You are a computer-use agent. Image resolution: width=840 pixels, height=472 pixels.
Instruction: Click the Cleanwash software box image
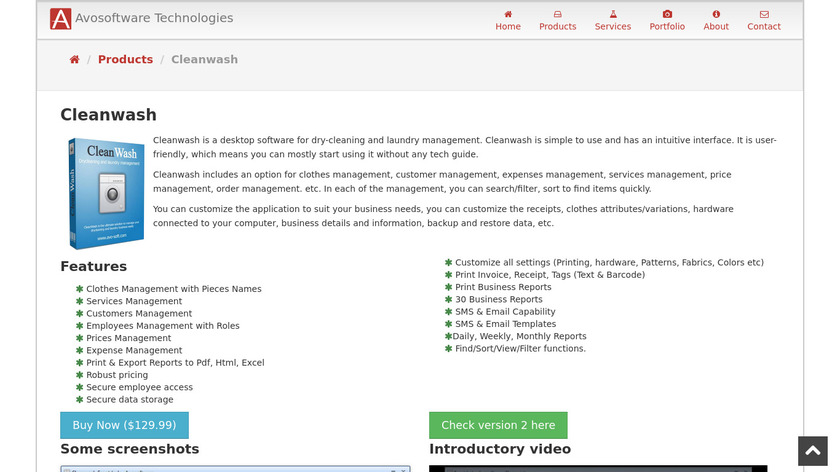pyautogui.click(x=106, y=193)
